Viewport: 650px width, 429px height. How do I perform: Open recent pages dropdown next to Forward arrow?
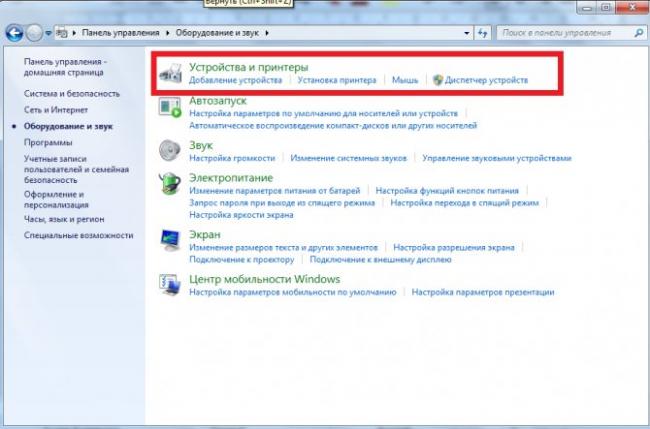[x=48, y=33]
